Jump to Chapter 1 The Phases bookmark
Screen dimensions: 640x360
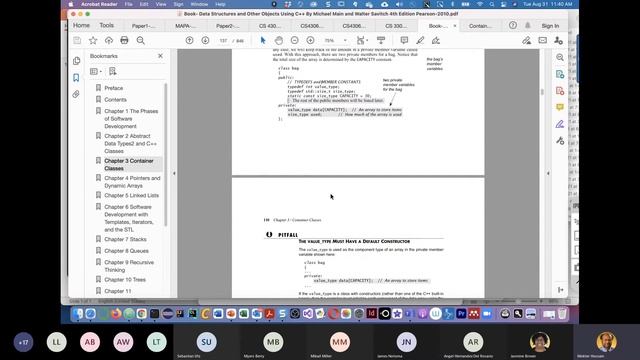(x=131, y=118)
